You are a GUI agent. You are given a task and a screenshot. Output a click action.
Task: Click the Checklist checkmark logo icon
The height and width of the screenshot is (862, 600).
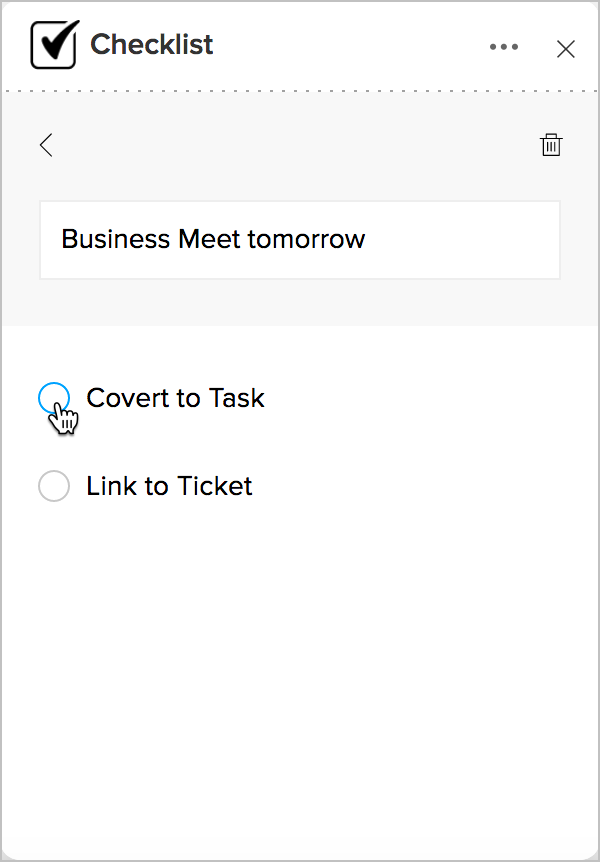pos(54,45)
